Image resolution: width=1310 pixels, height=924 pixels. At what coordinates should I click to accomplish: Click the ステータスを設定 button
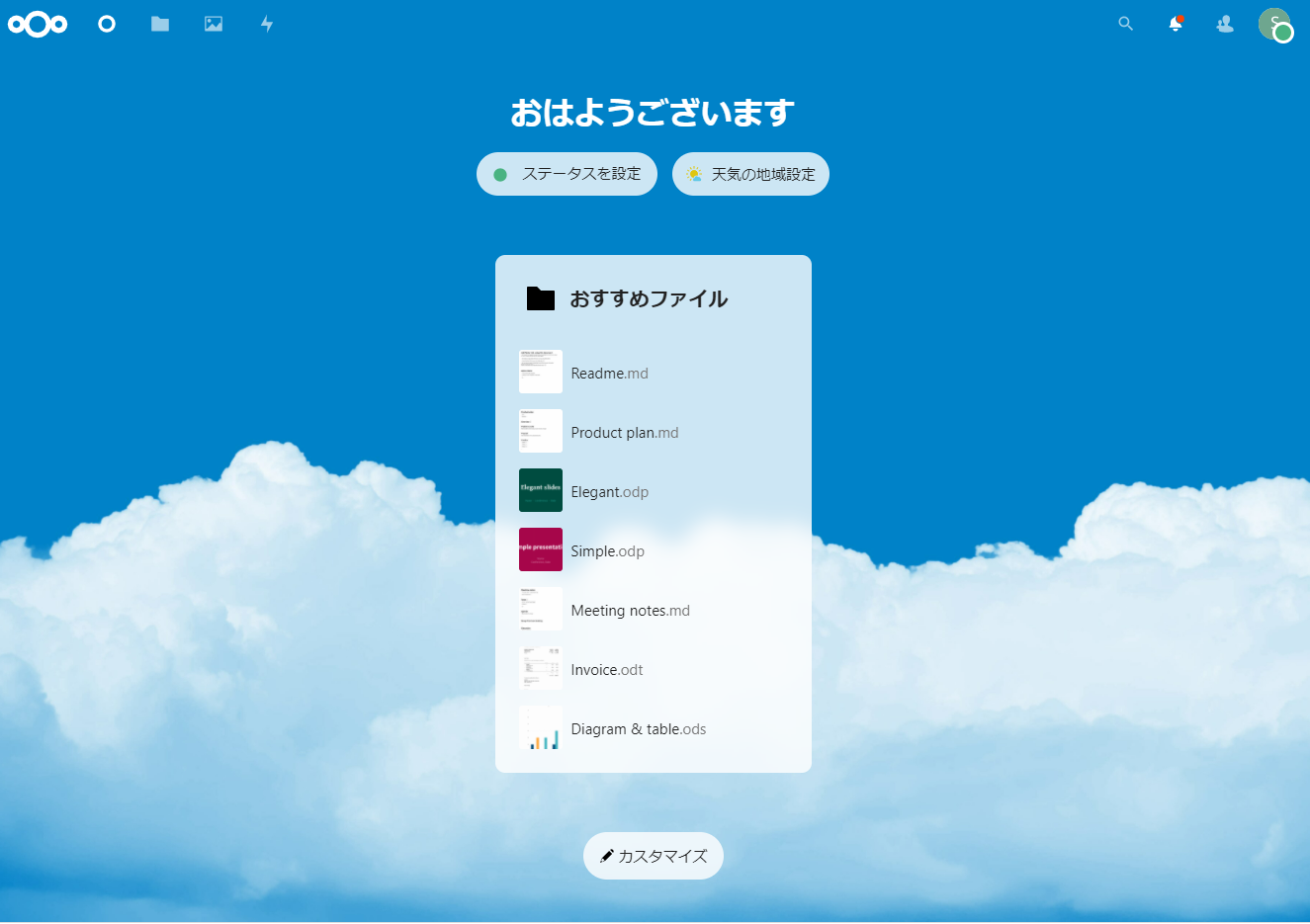[567, 174]
